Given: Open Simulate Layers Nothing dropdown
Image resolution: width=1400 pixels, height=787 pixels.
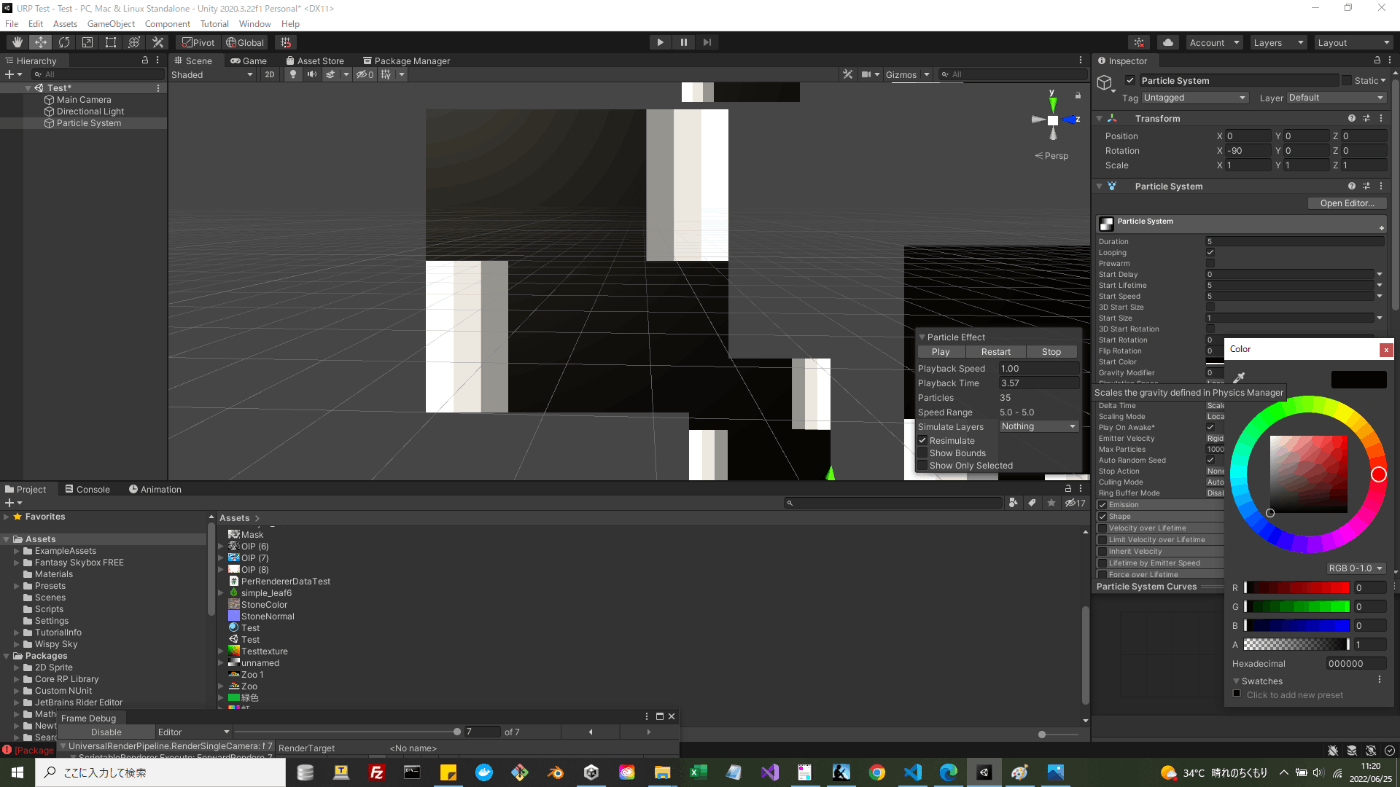Looking at the screenshot, I should [x=1039, y=426].
